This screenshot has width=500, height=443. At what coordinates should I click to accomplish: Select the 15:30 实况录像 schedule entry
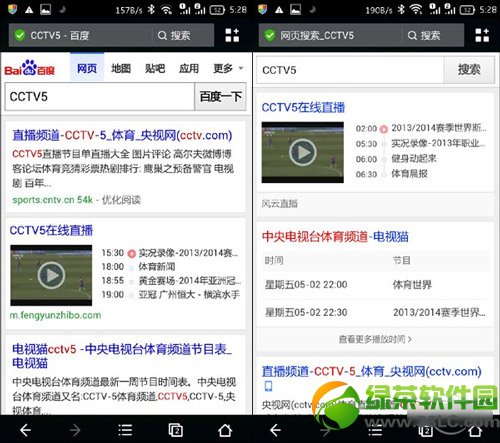(170, 253)
